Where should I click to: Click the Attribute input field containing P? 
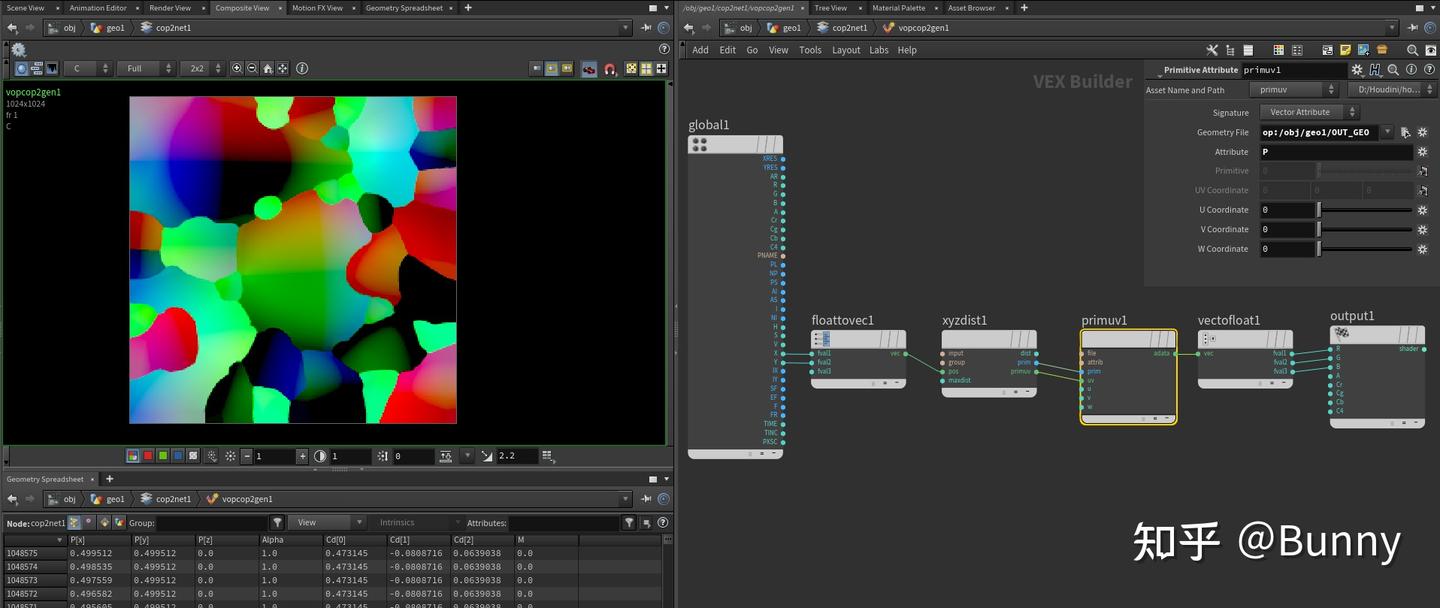tap(1336, 152)
